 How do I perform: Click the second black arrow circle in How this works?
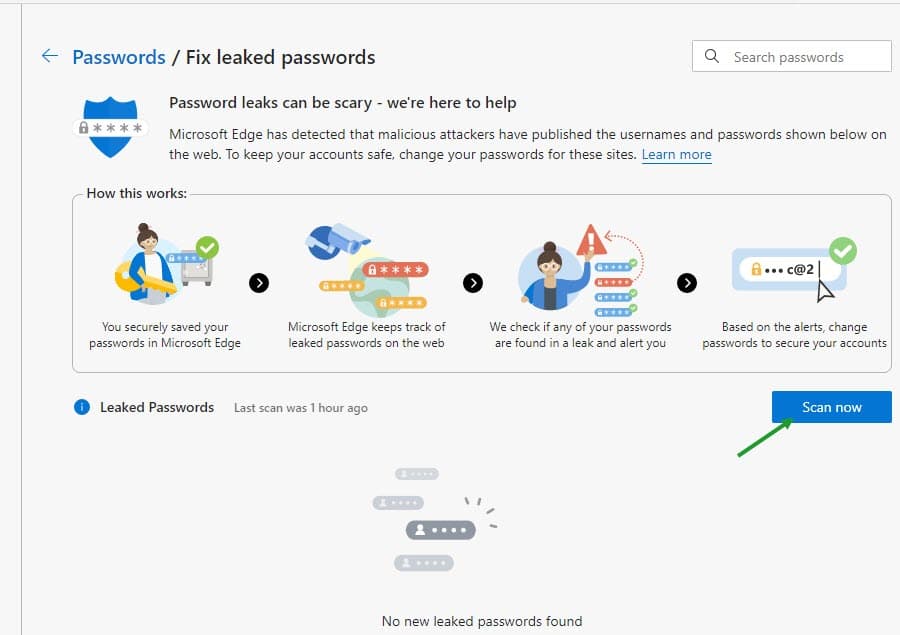click(473, 283)
